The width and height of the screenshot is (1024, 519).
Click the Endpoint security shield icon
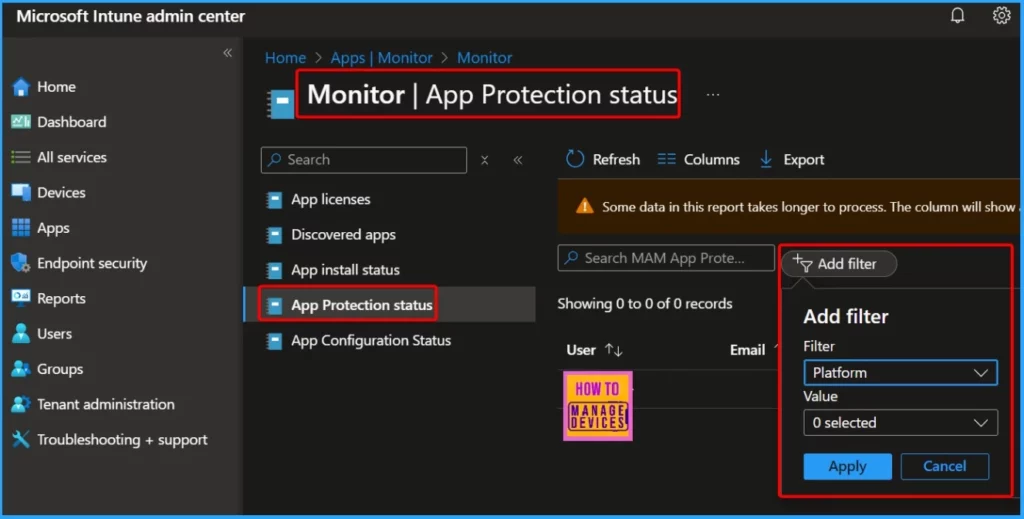21,262
